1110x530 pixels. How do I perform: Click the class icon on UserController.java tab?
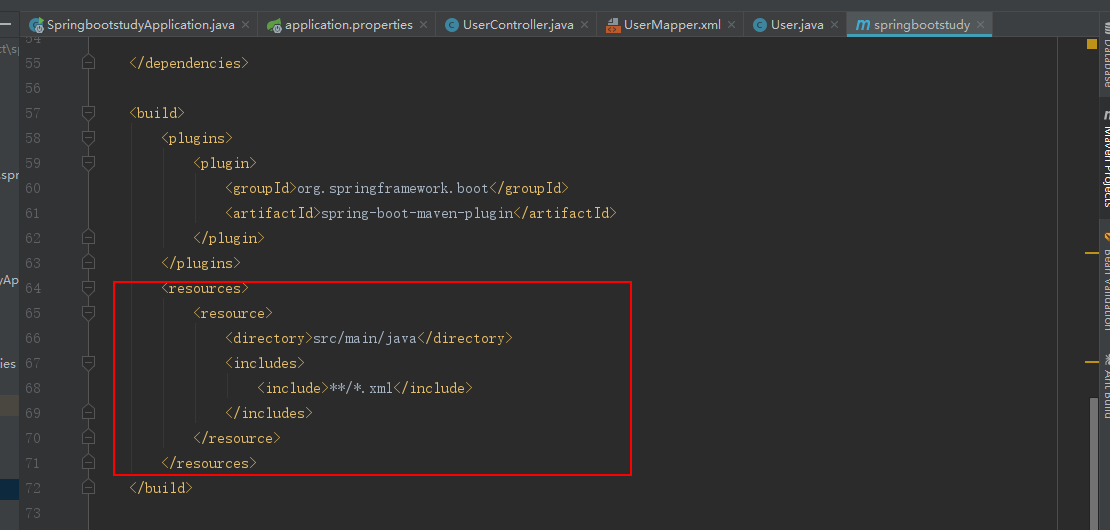click(x=451, y=25)
